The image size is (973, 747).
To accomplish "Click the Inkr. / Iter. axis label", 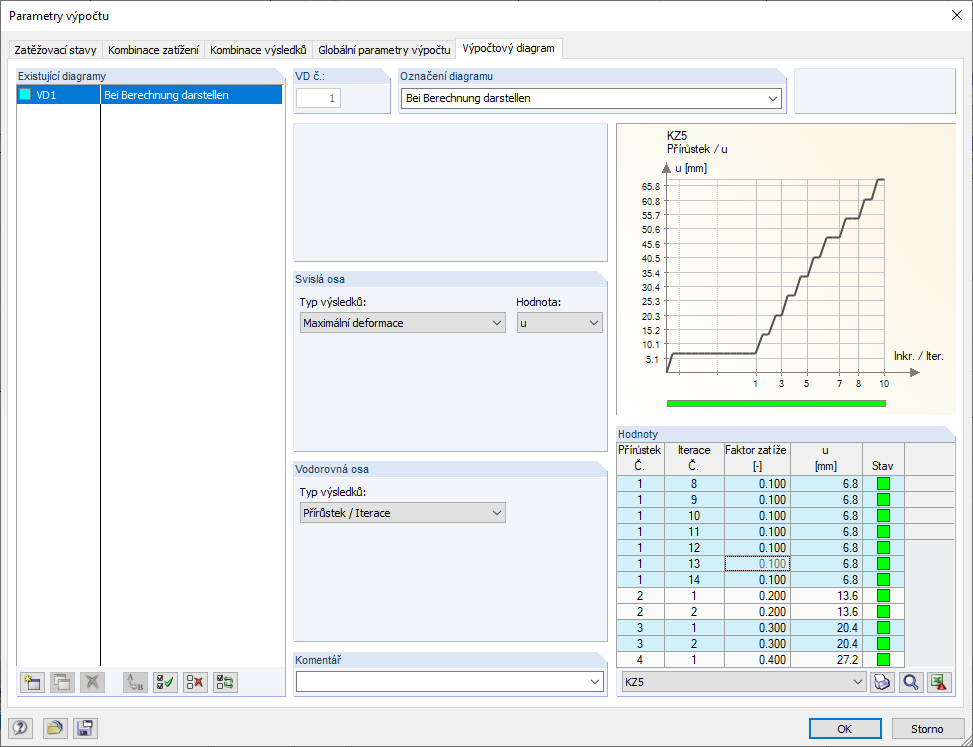I will click(918, 356).
